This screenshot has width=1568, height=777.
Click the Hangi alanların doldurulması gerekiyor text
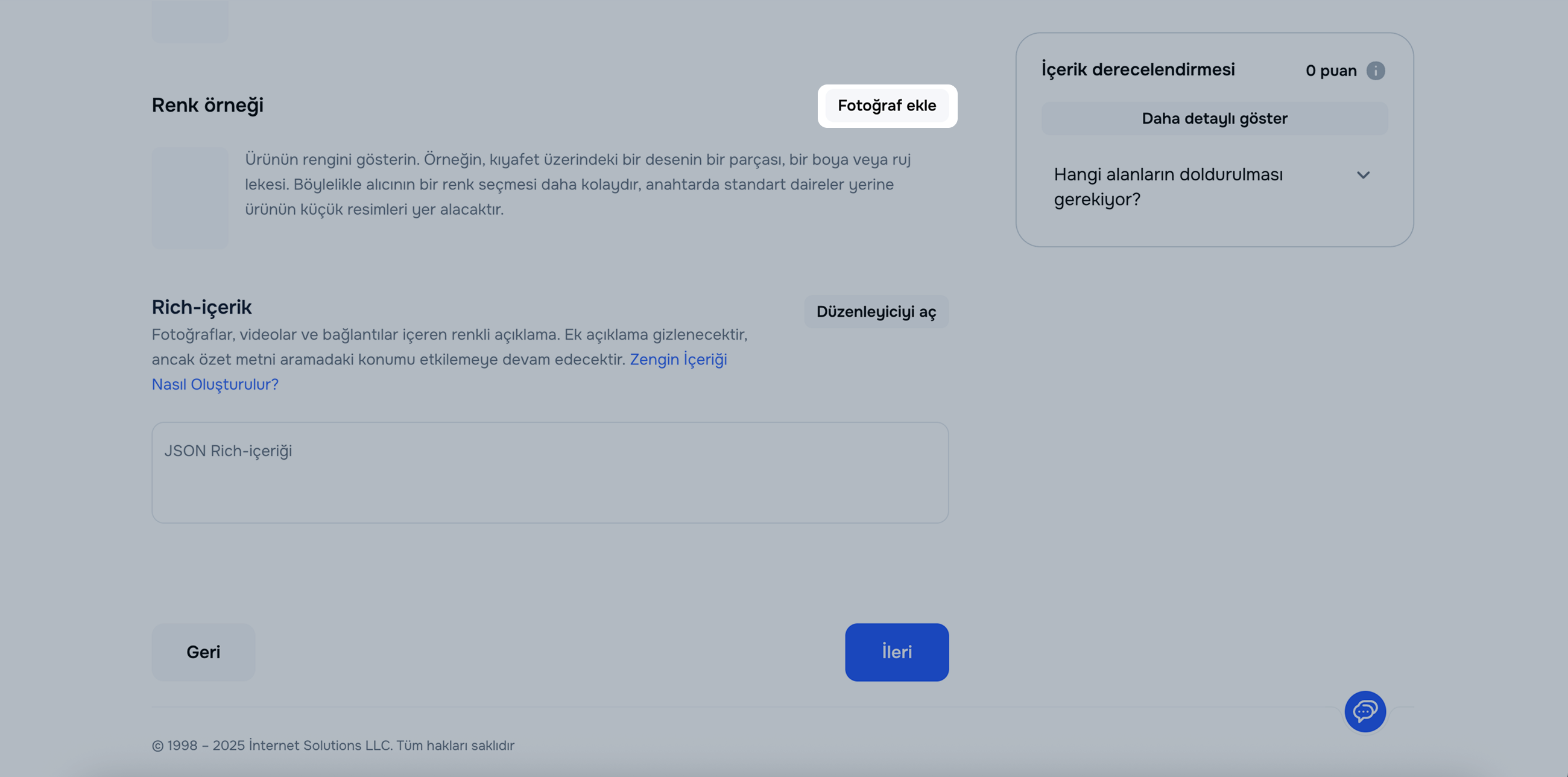pos(1168,186)
